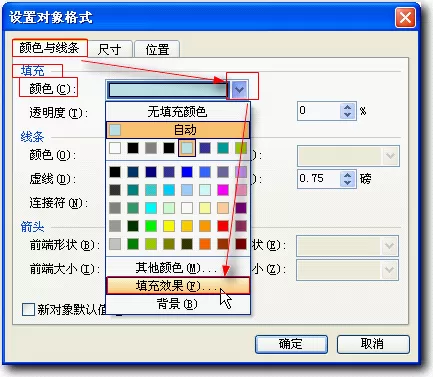Pick the pink color swatch
Image resolution: width=433 pixels, height=377 pixels.
[241, 190]
